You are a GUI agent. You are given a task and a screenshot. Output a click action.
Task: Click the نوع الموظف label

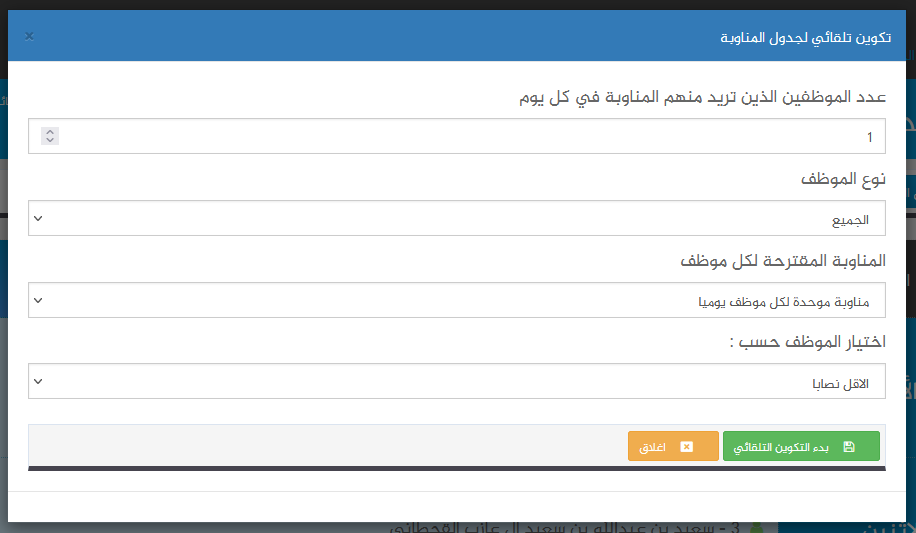[x=843, y=178]
